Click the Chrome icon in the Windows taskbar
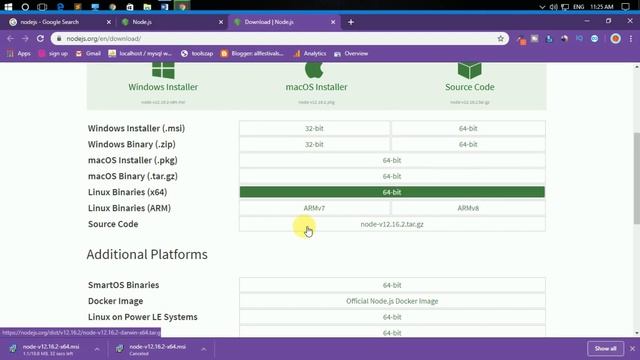Screen dimensions: 640x360 (x=182, y=7)
